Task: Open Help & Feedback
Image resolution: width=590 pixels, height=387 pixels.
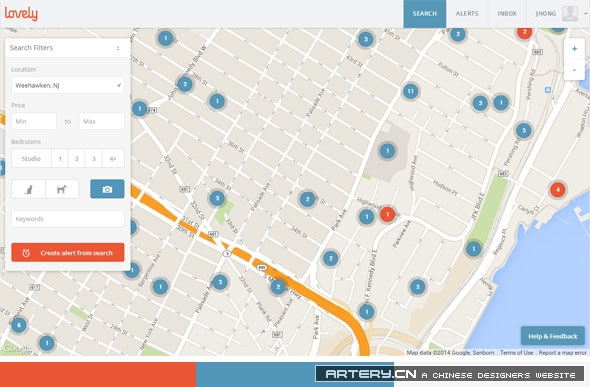Action: click(552, 336)
